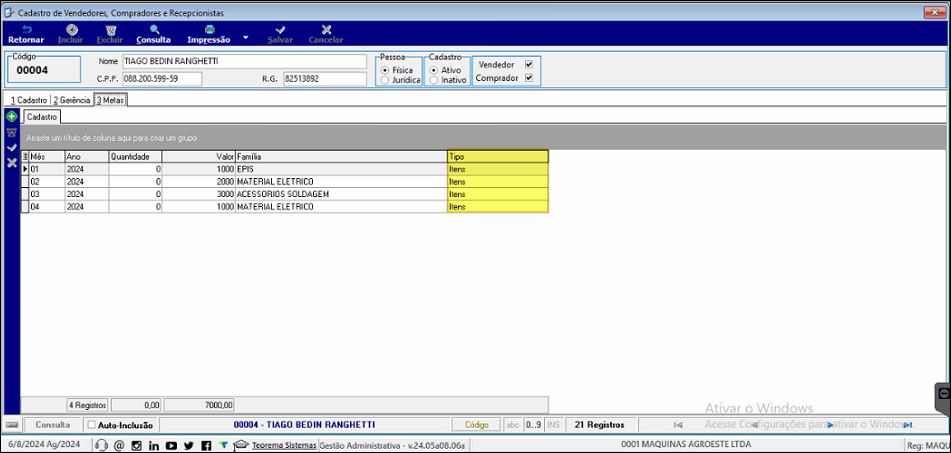Select the Valor 2000 cell
Viewport: 951px width, 453px height.
[x=199, y=181]
